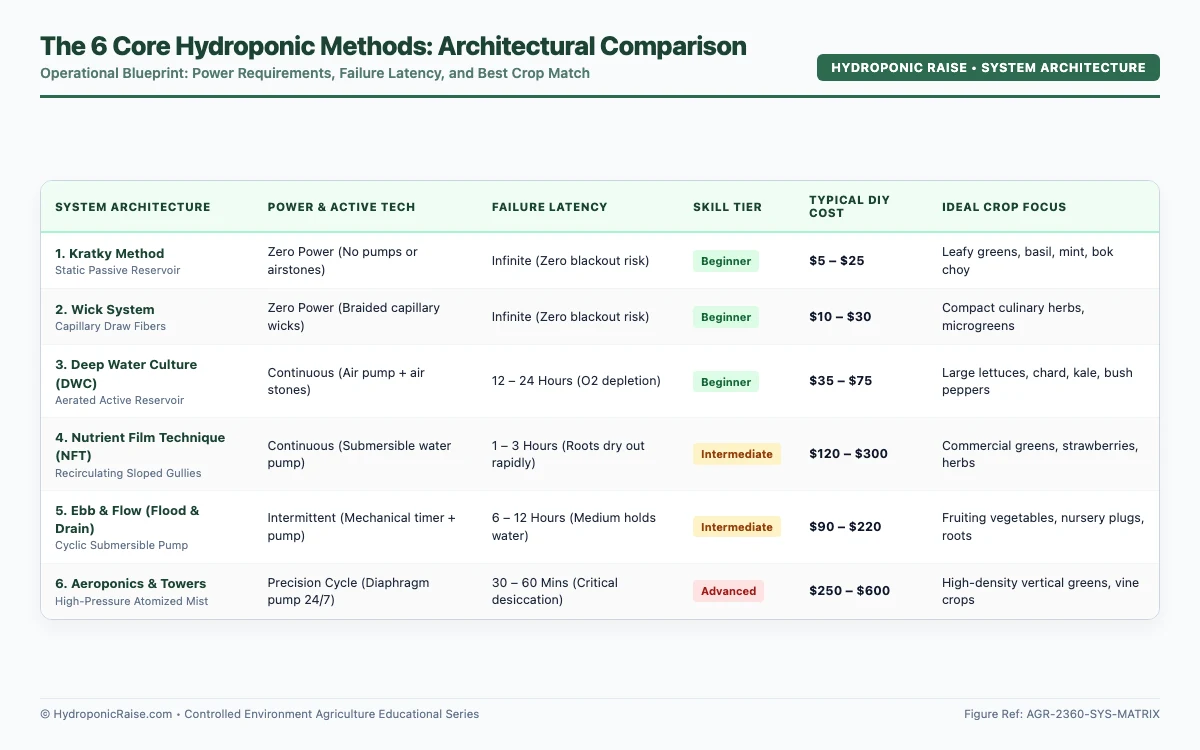Select the '1. Kratky Method' row title
Screen dimensions: 1200x750
pyautogui.click(x=110, y=253)
